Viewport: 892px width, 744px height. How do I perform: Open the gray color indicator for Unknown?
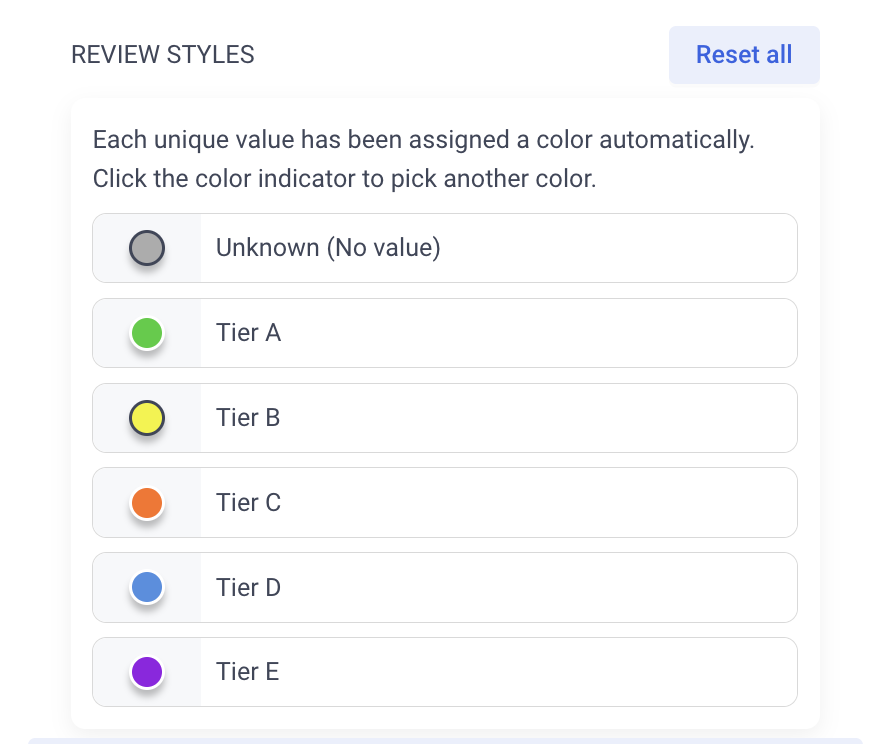(x=147, y=248)
